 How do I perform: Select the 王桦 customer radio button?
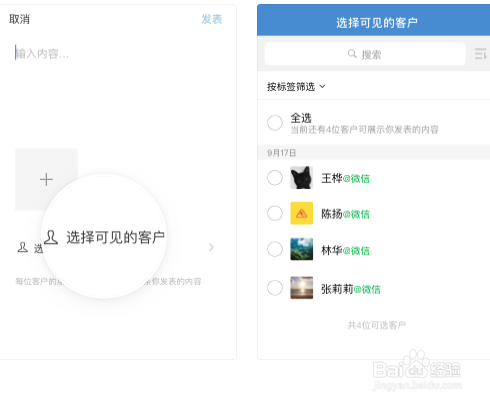(x=275, y=178)
